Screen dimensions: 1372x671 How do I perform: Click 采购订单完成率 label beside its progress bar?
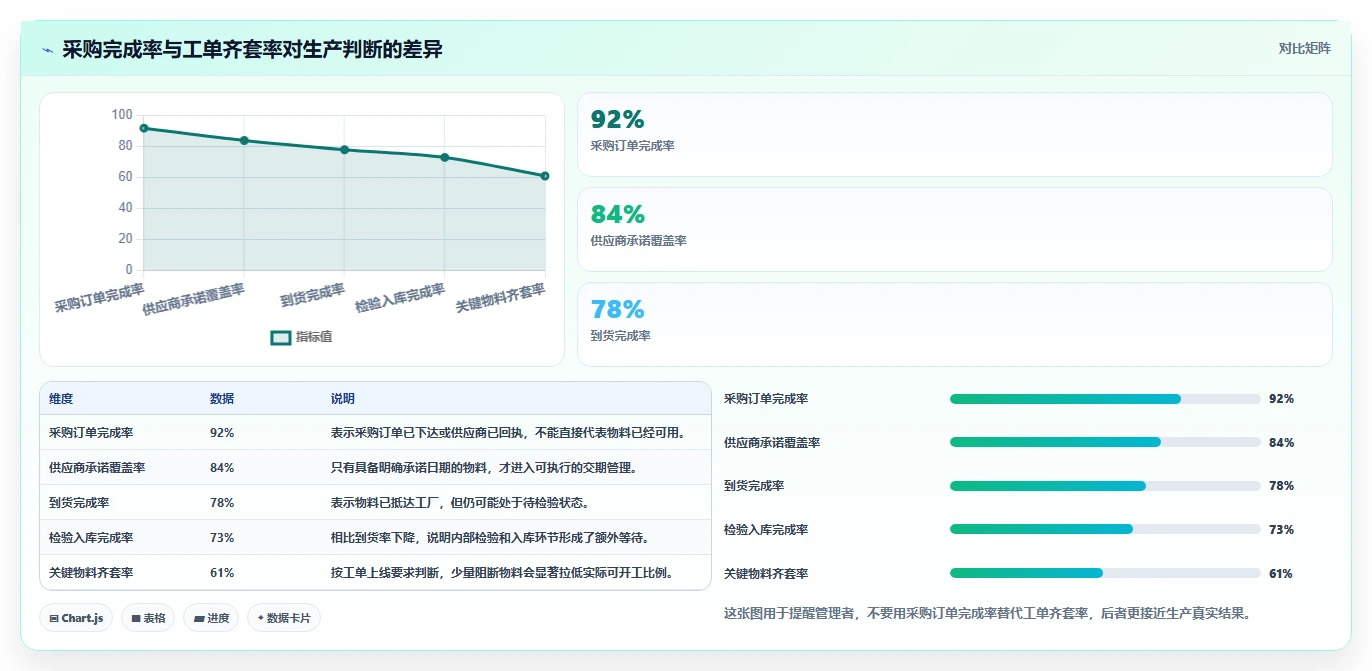coord(766,399)
